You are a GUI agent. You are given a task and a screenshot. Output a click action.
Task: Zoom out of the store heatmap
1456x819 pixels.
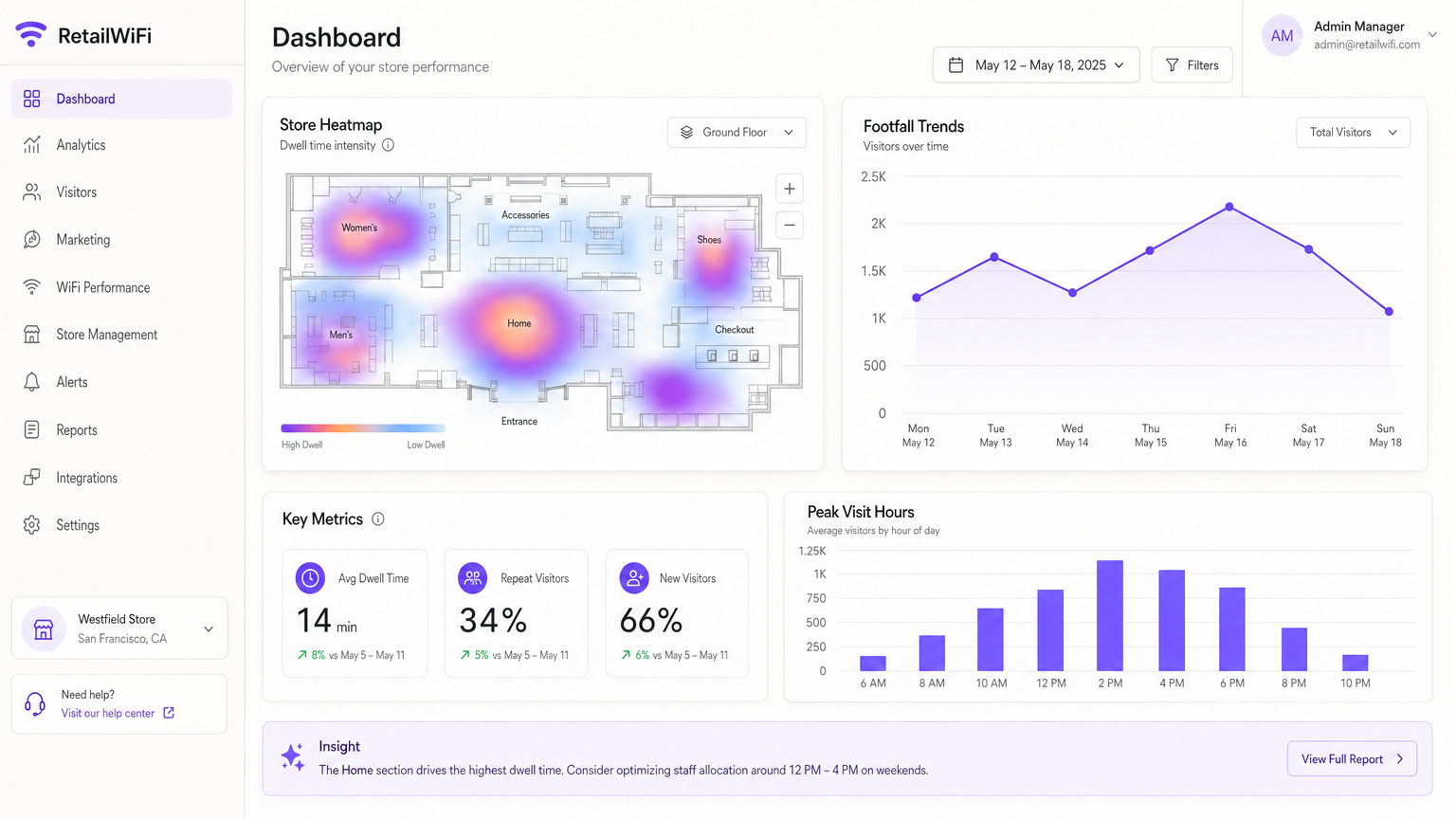(789, 225)
